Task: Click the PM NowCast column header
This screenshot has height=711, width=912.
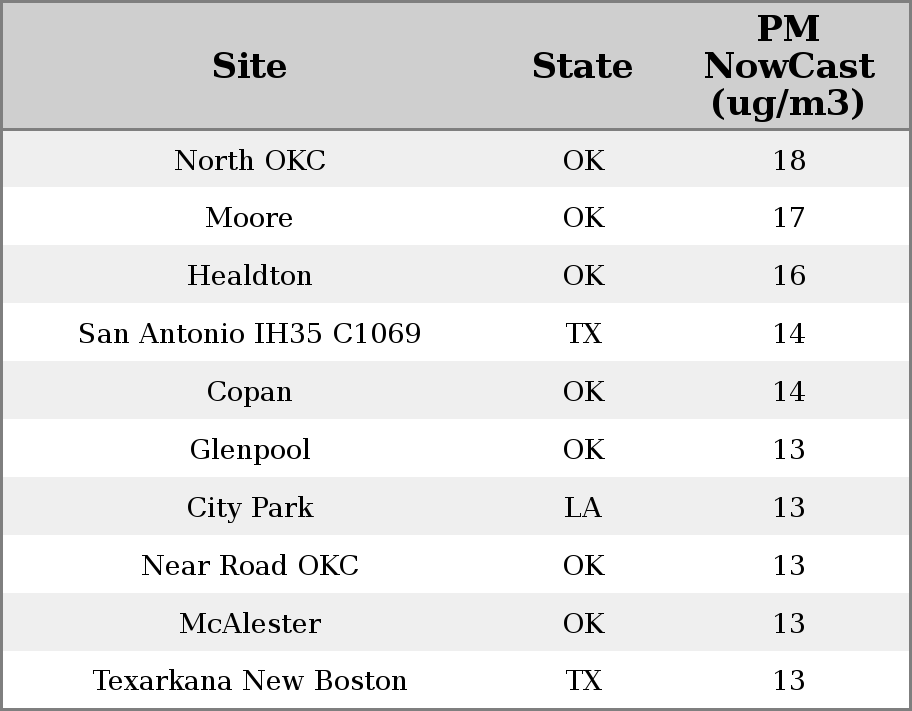Action: 788,66
